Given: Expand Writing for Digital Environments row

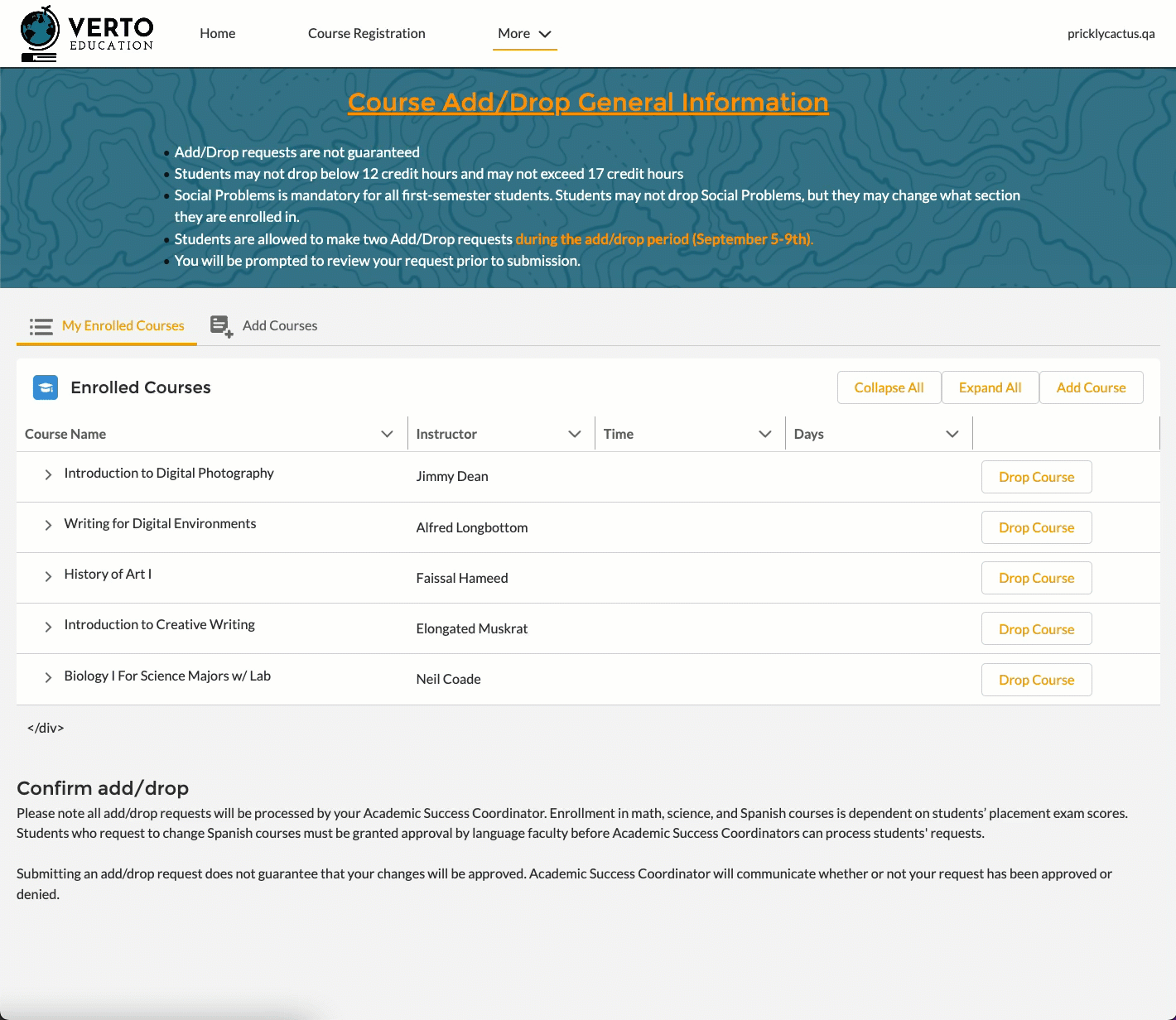Looking at the screenshot, I should (x=48, y=525).
